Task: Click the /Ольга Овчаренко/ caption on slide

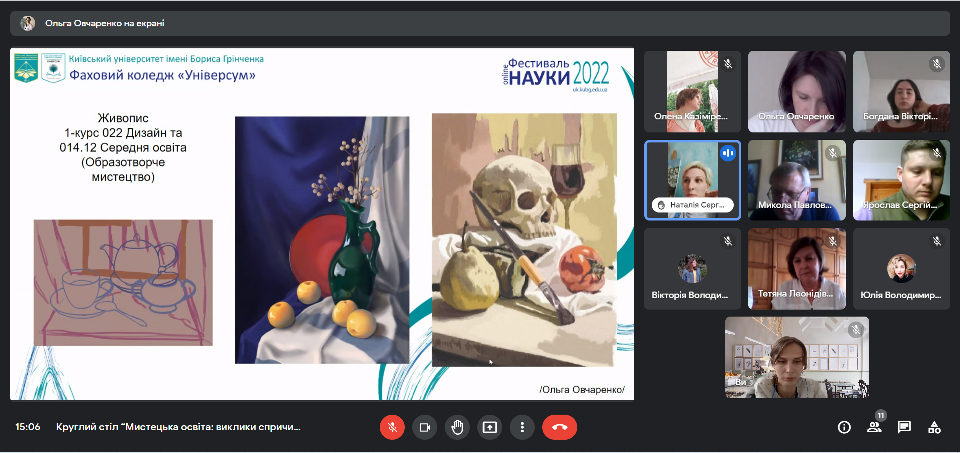Action: tap(582, 390)
